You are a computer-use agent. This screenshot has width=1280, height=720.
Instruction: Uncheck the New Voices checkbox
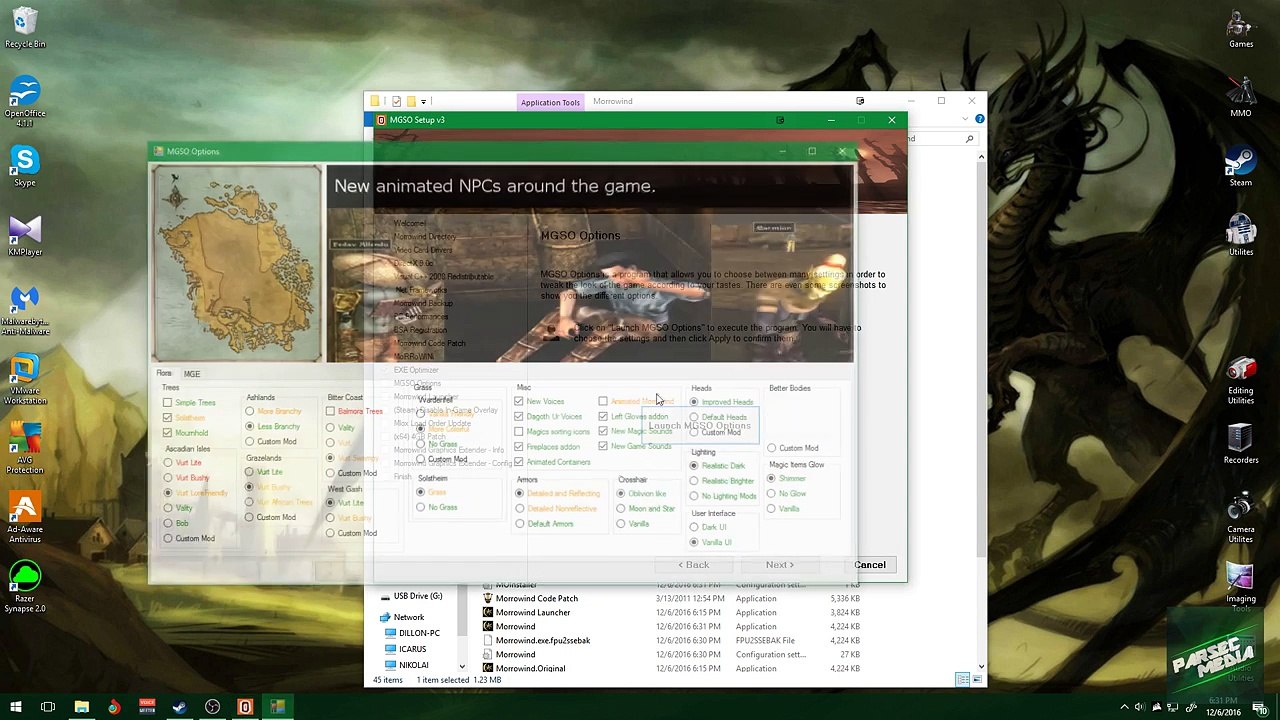point(518,401)
